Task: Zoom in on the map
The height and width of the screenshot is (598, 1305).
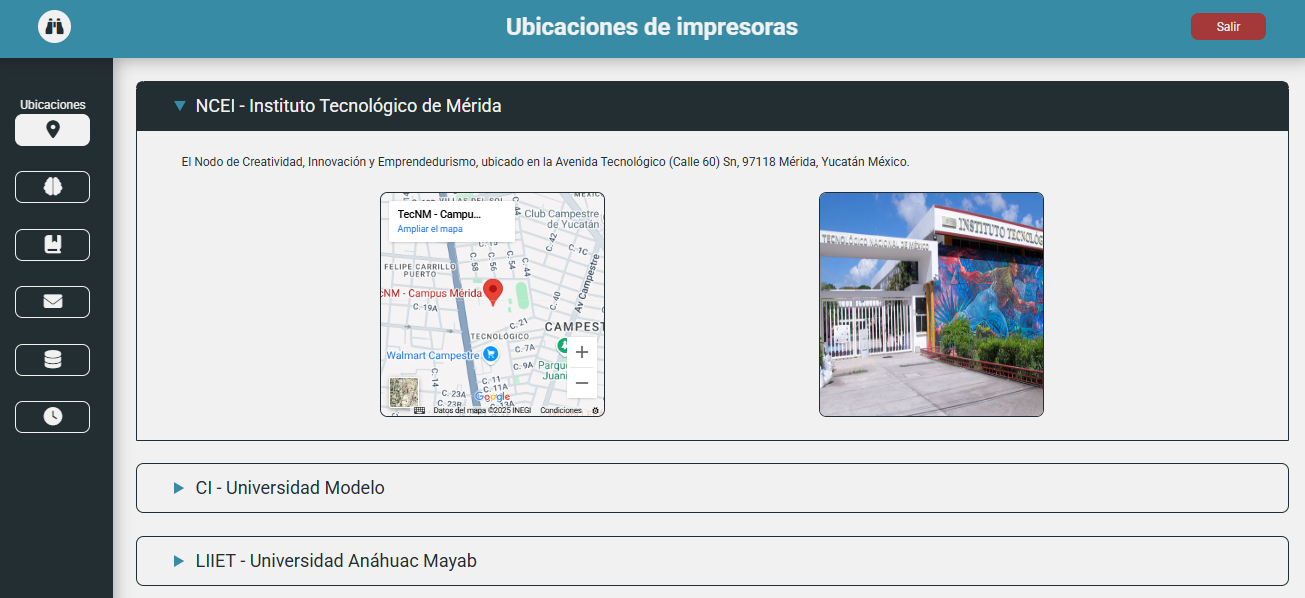Action: [581, 352]
